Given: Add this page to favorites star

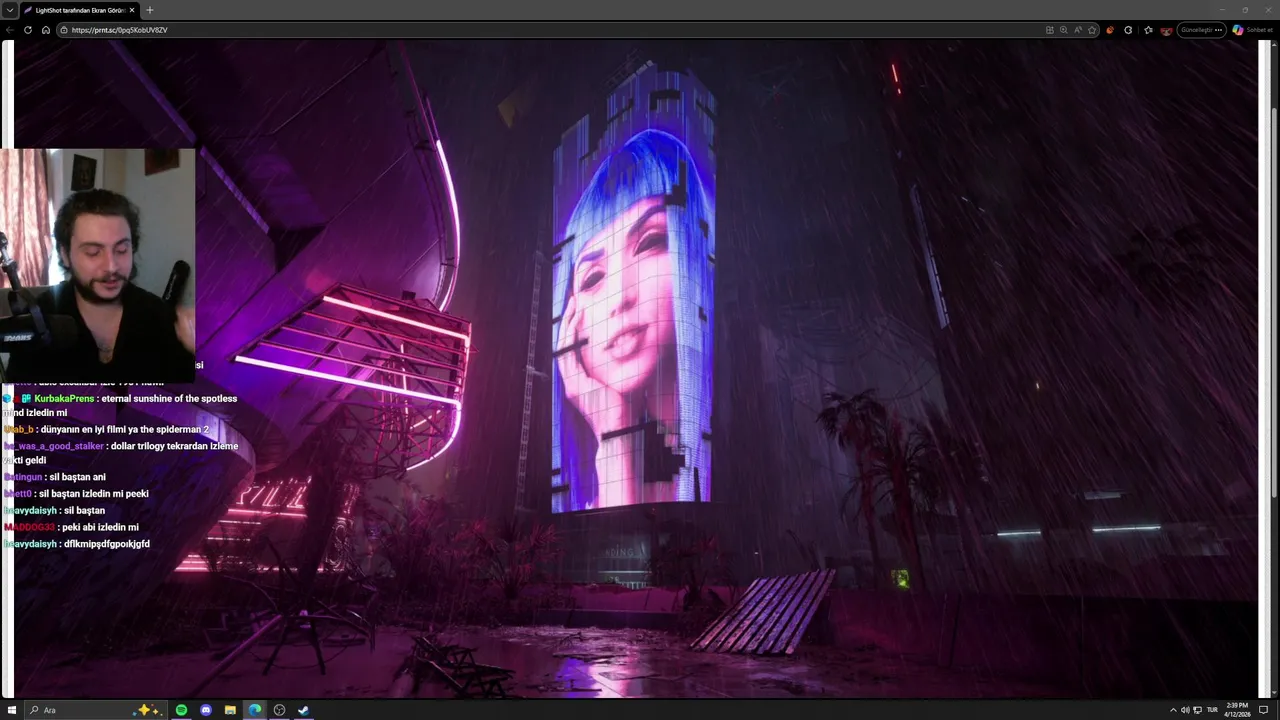Looking at the screenshot, I should coord(1092,30).
